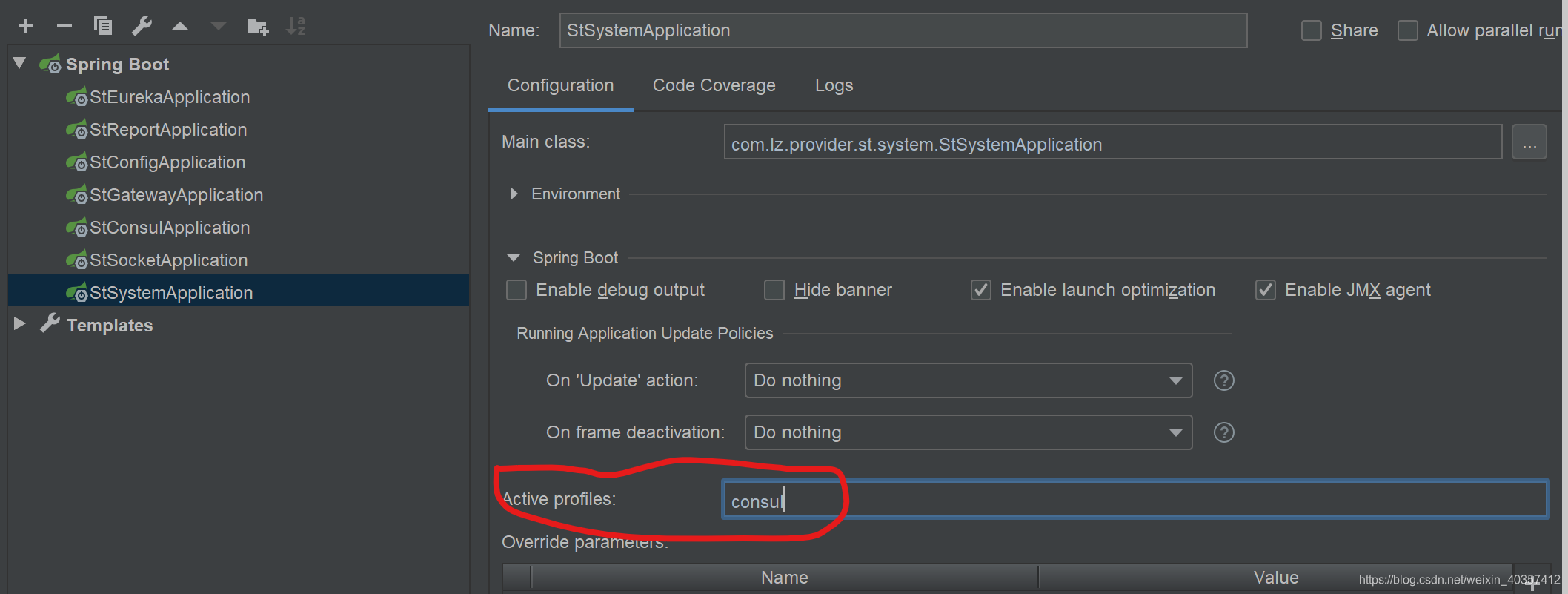Image resolution: width=1568 pixels, height=594 pixels.
Task: Toggle the Share checkbox
Action: (x=1312, y=30)
